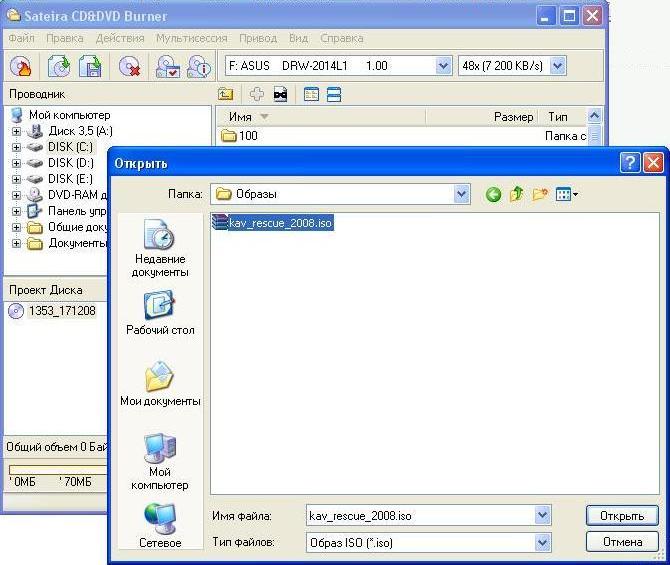Click the Открыть button

(x=622, y=516)
